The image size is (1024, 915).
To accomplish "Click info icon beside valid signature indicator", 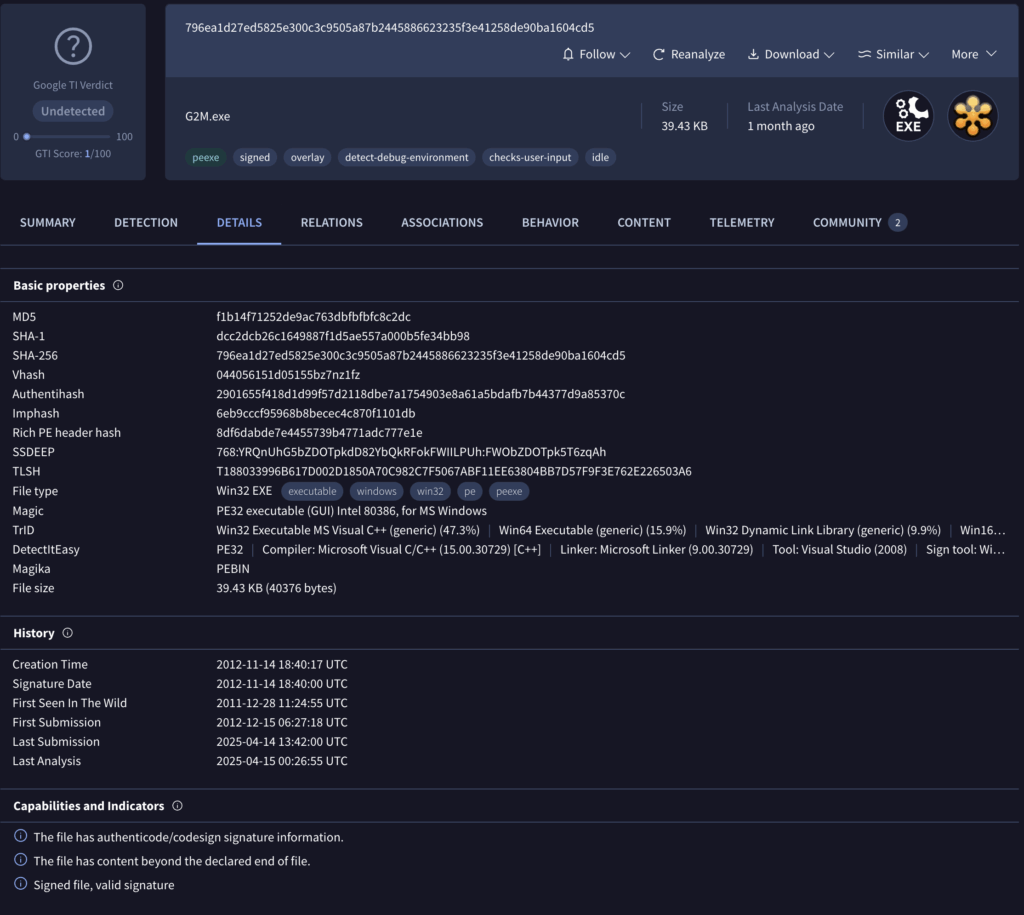I will pyautogui.click(x=20, y=884).
